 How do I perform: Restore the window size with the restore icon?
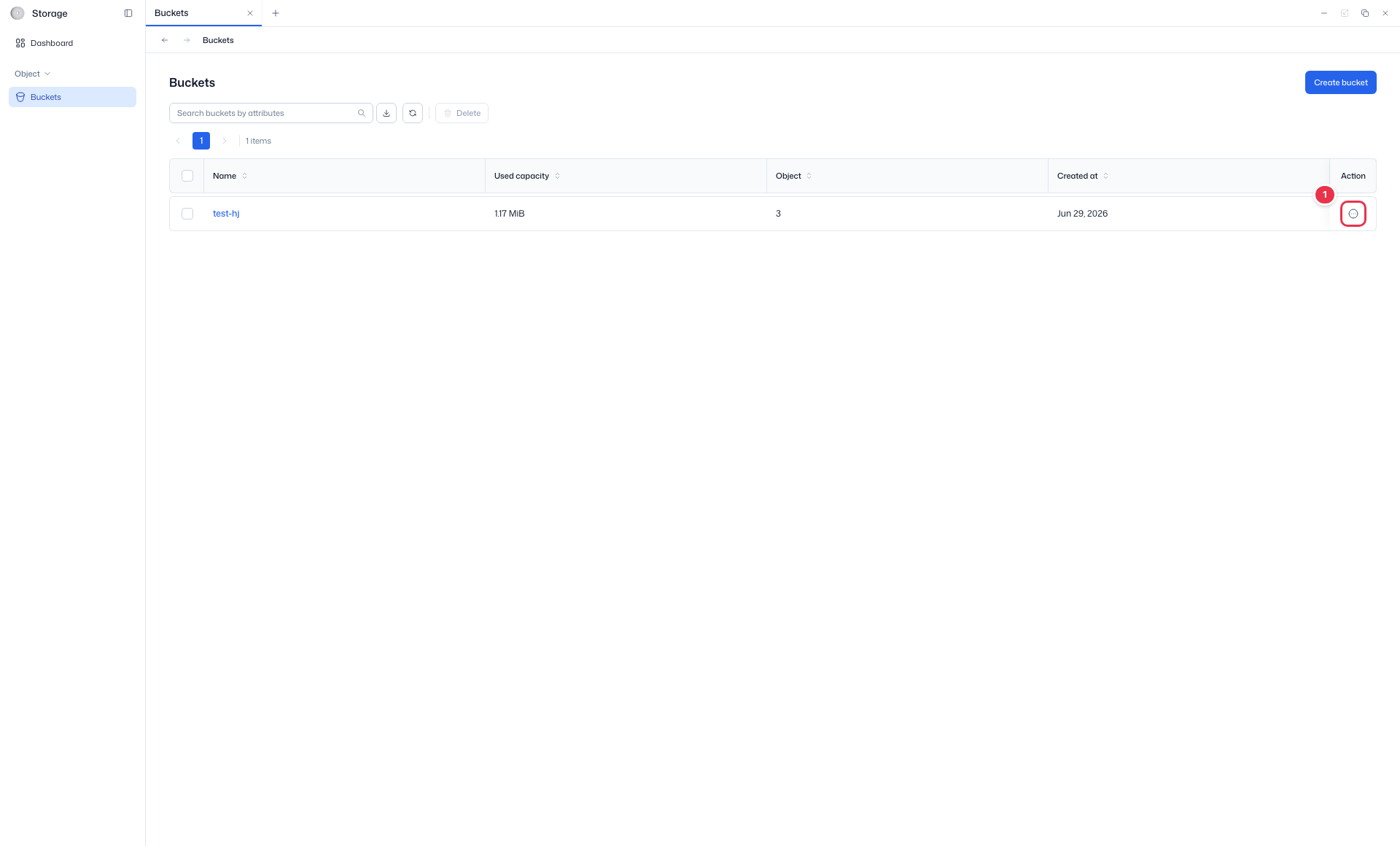(1365, 13)
